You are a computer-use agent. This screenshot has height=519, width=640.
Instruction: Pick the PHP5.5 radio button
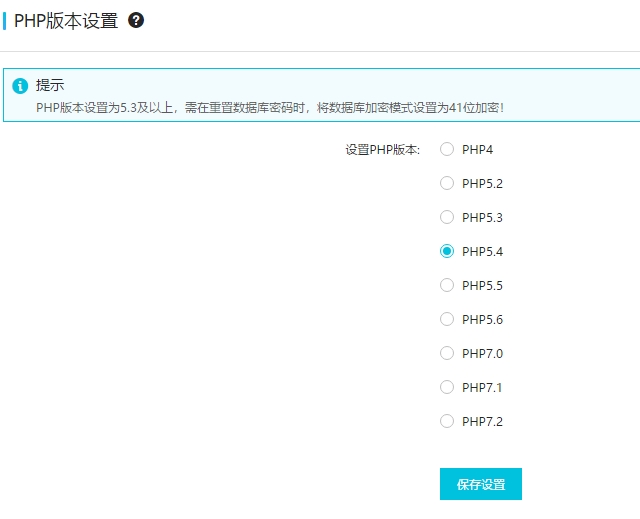[x=447, y=285]
